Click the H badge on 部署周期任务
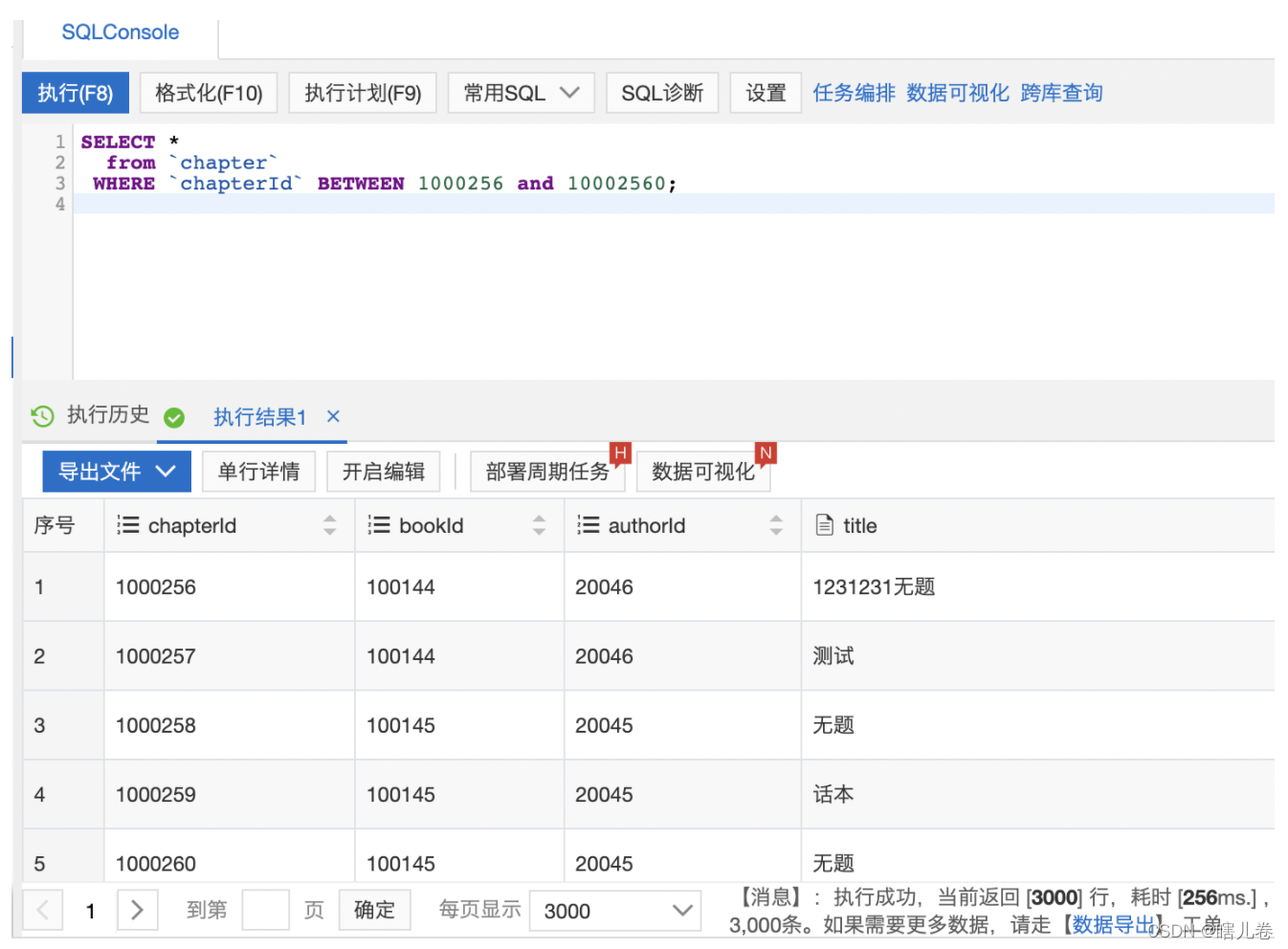1288x949 pixels. click(620, 452)
